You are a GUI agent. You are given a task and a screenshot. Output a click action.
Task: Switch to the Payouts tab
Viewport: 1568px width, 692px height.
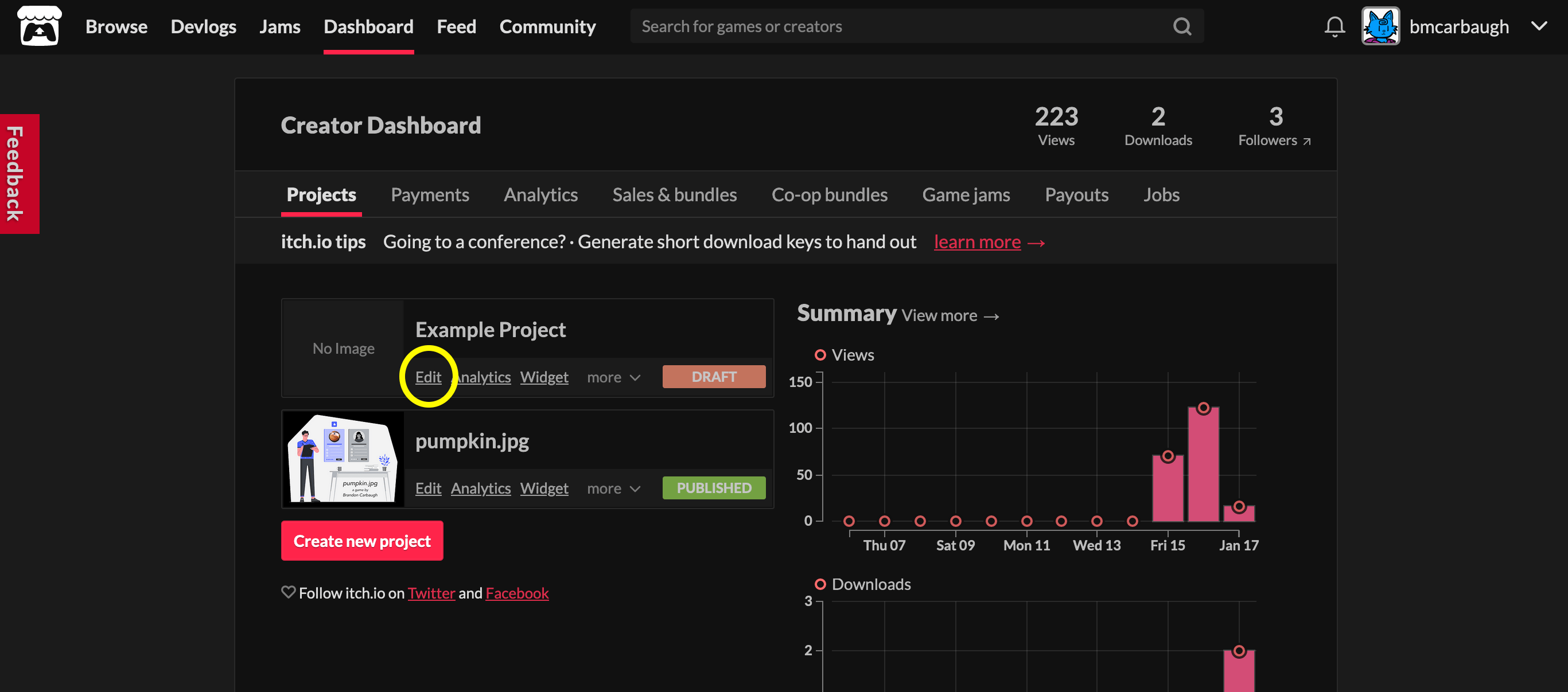(1077, 194)
